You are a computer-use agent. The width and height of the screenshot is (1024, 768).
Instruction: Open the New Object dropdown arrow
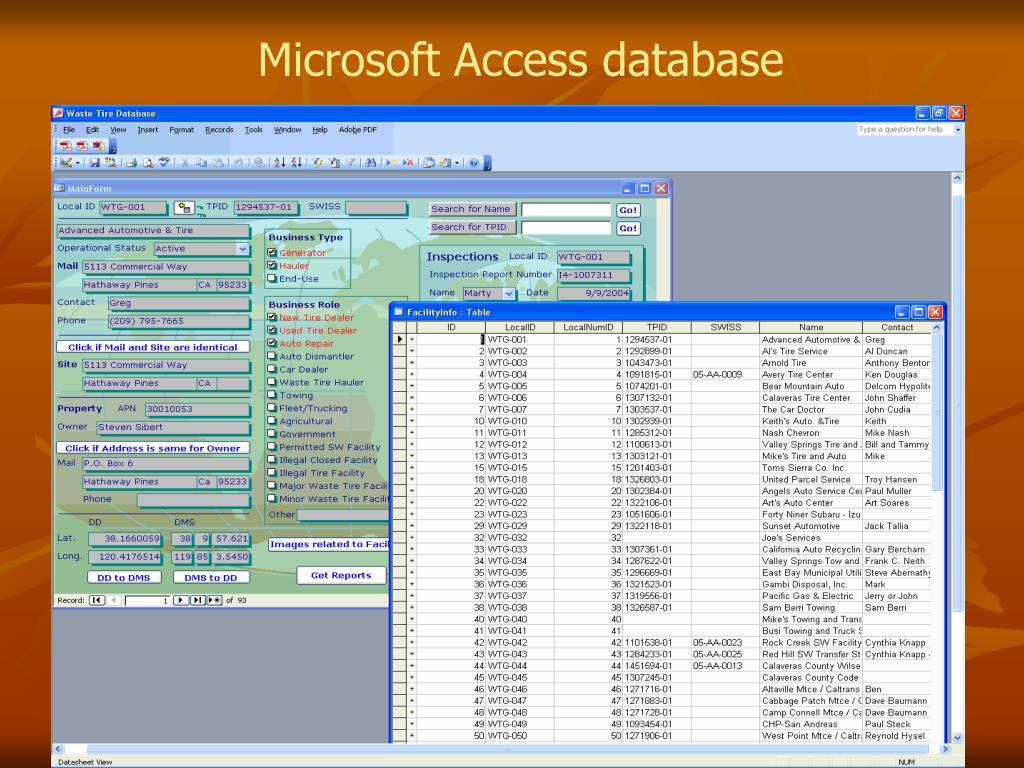pos(456,163)
